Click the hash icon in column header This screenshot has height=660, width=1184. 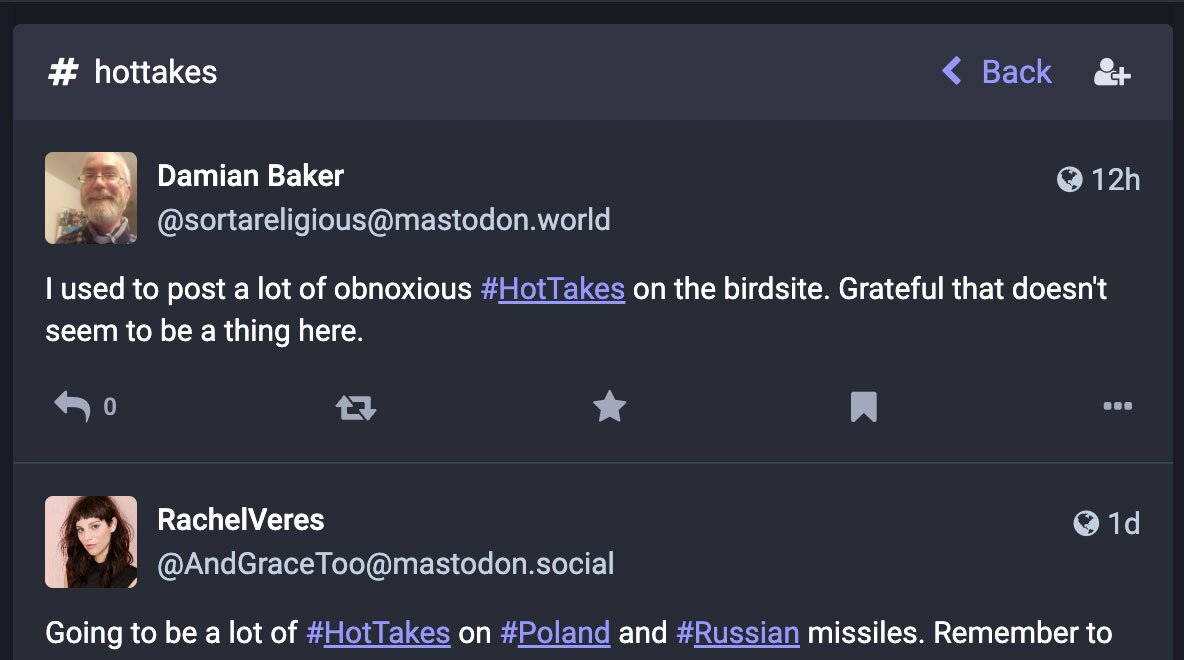click(63, 72)
